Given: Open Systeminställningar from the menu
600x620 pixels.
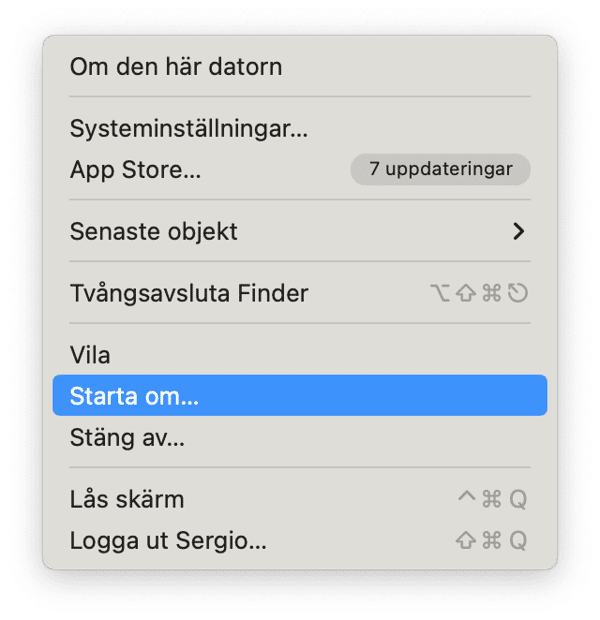Looking at the screenshot, I should click(188, 128).
